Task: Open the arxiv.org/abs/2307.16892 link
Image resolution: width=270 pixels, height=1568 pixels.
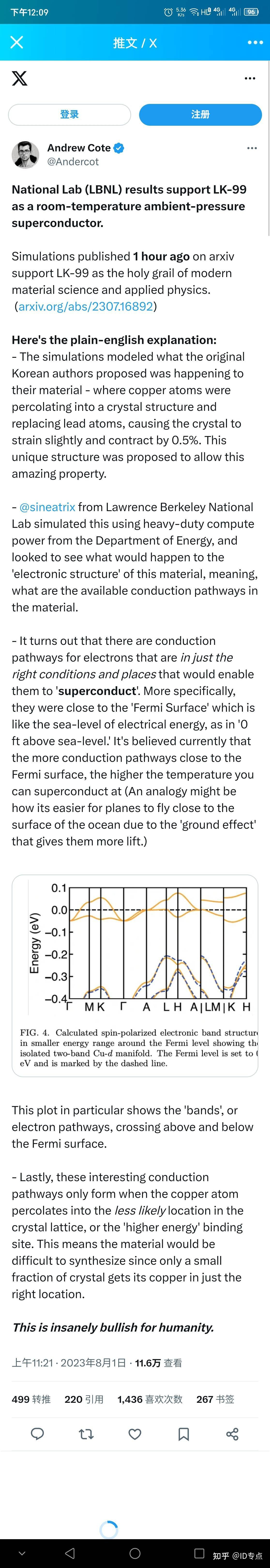Action: (x=86, y=306)
